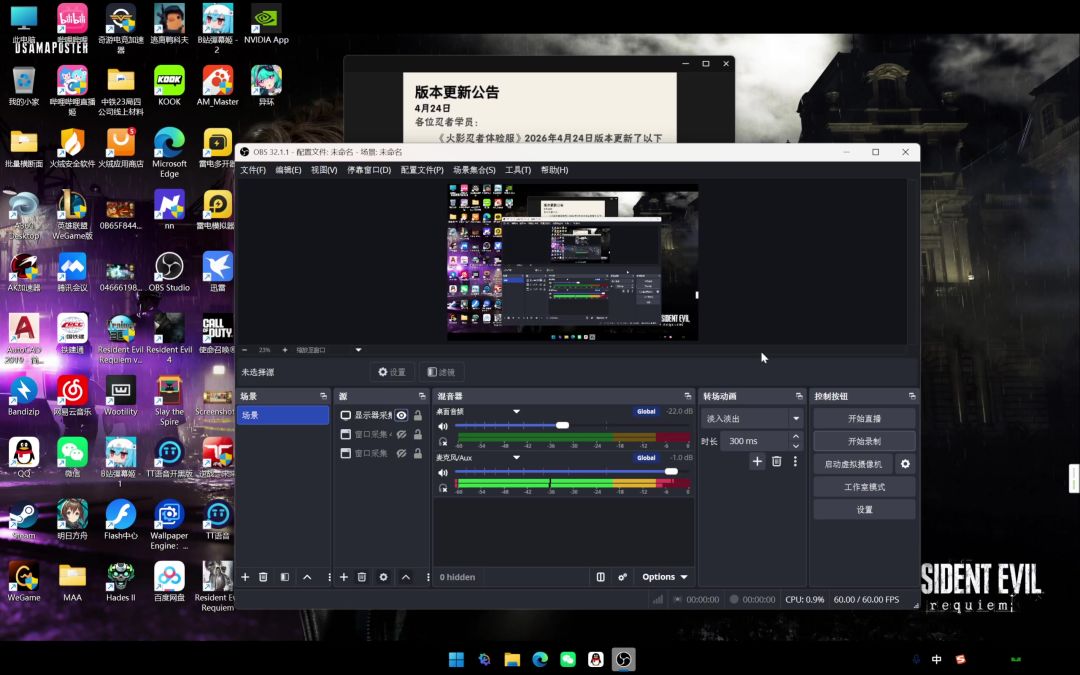Toggle lock on 显示器采集 source
1080x675 pixels.
(417, 415)
